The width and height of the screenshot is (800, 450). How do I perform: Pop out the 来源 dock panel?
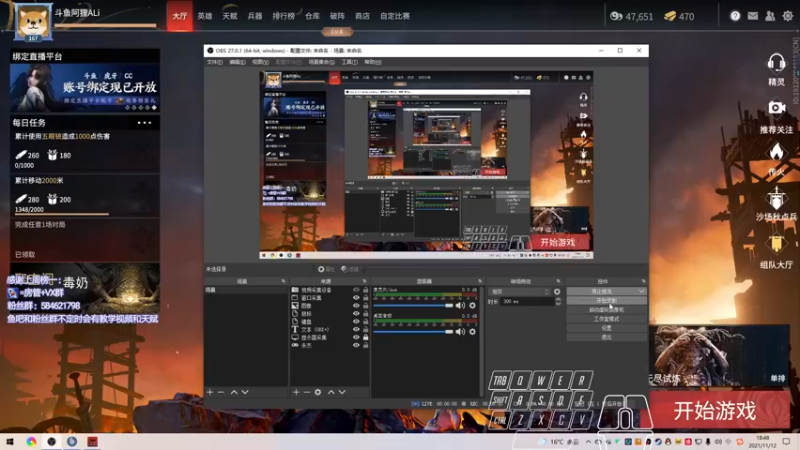pos(364,281)
